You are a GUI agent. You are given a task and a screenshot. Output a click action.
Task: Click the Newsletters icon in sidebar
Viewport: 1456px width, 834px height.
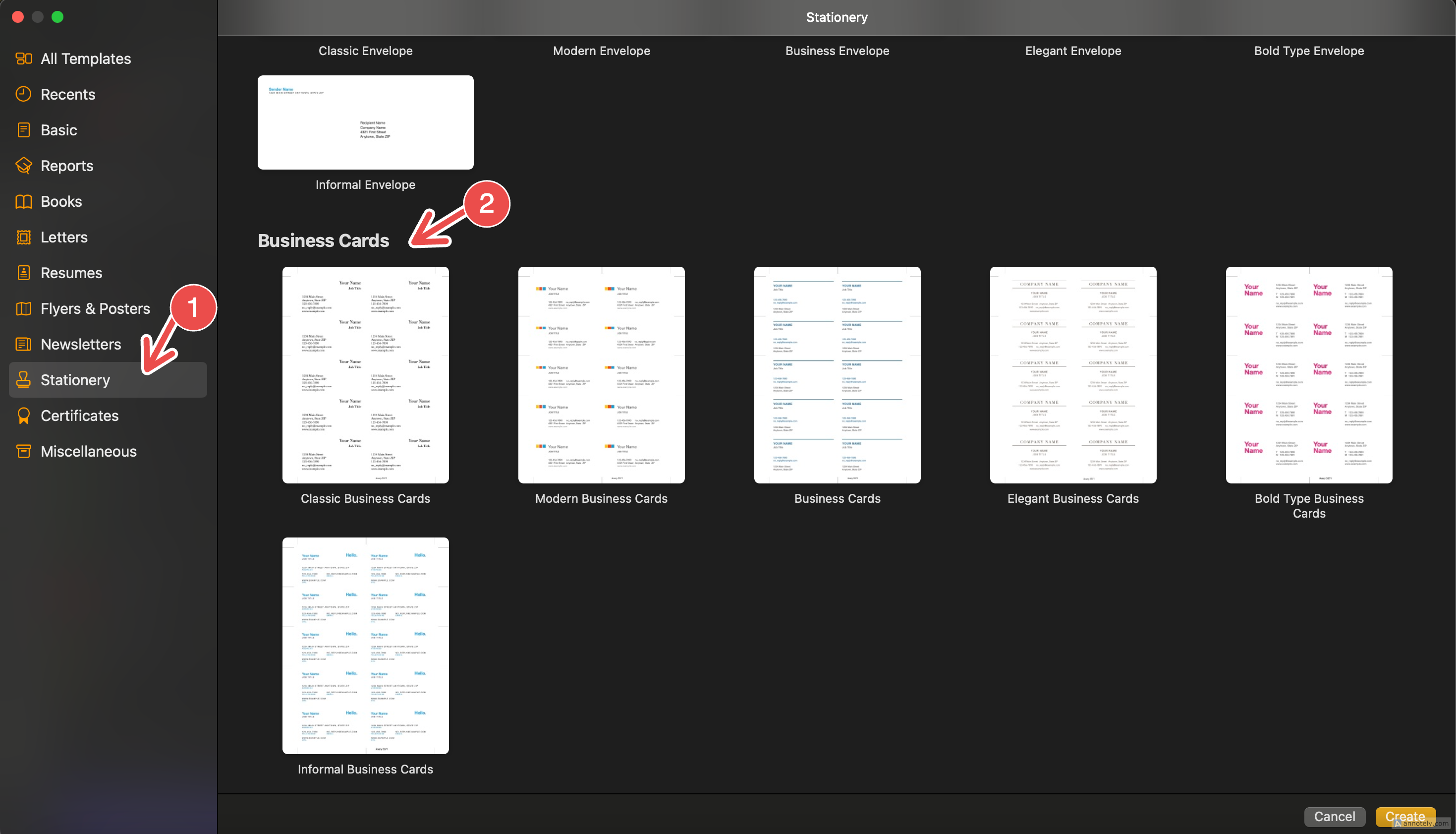(24, 343)
